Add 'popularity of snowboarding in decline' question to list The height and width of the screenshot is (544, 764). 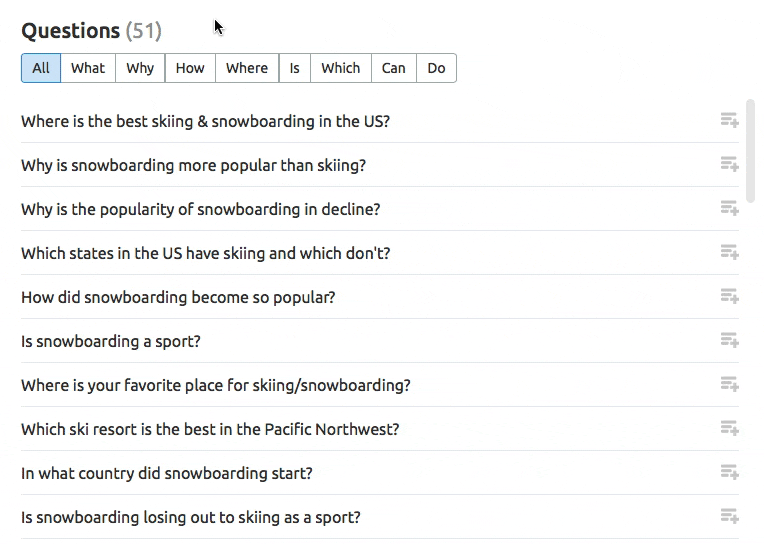click(x=729, y=209)
